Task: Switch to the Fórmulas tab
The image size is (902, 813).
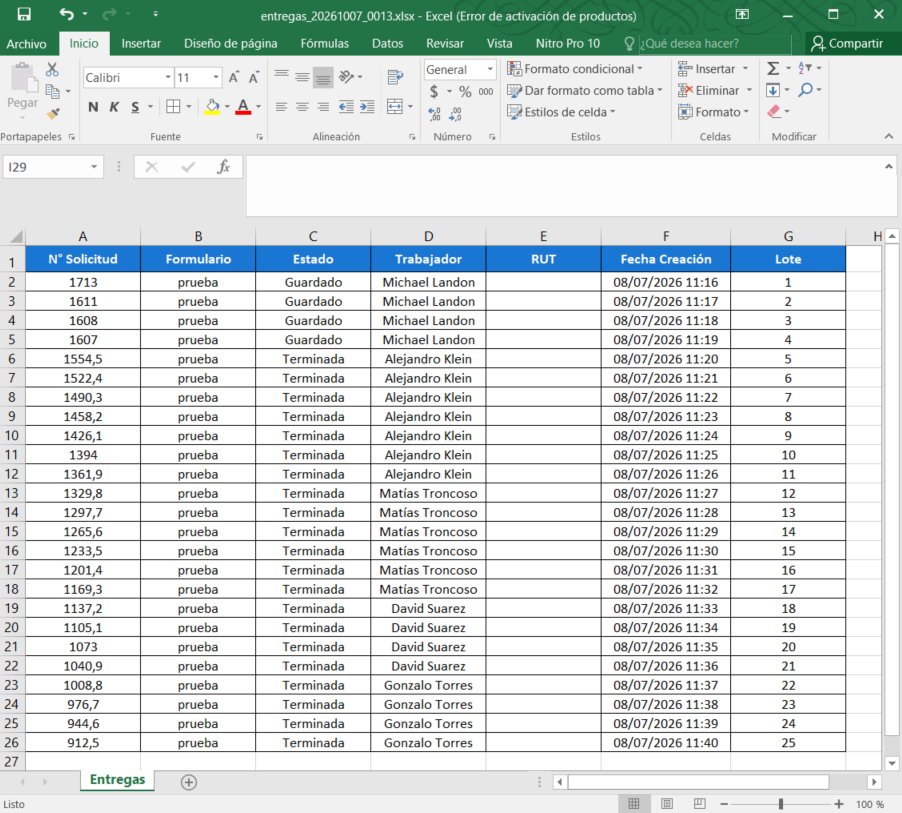Action: tap(324, 44)
